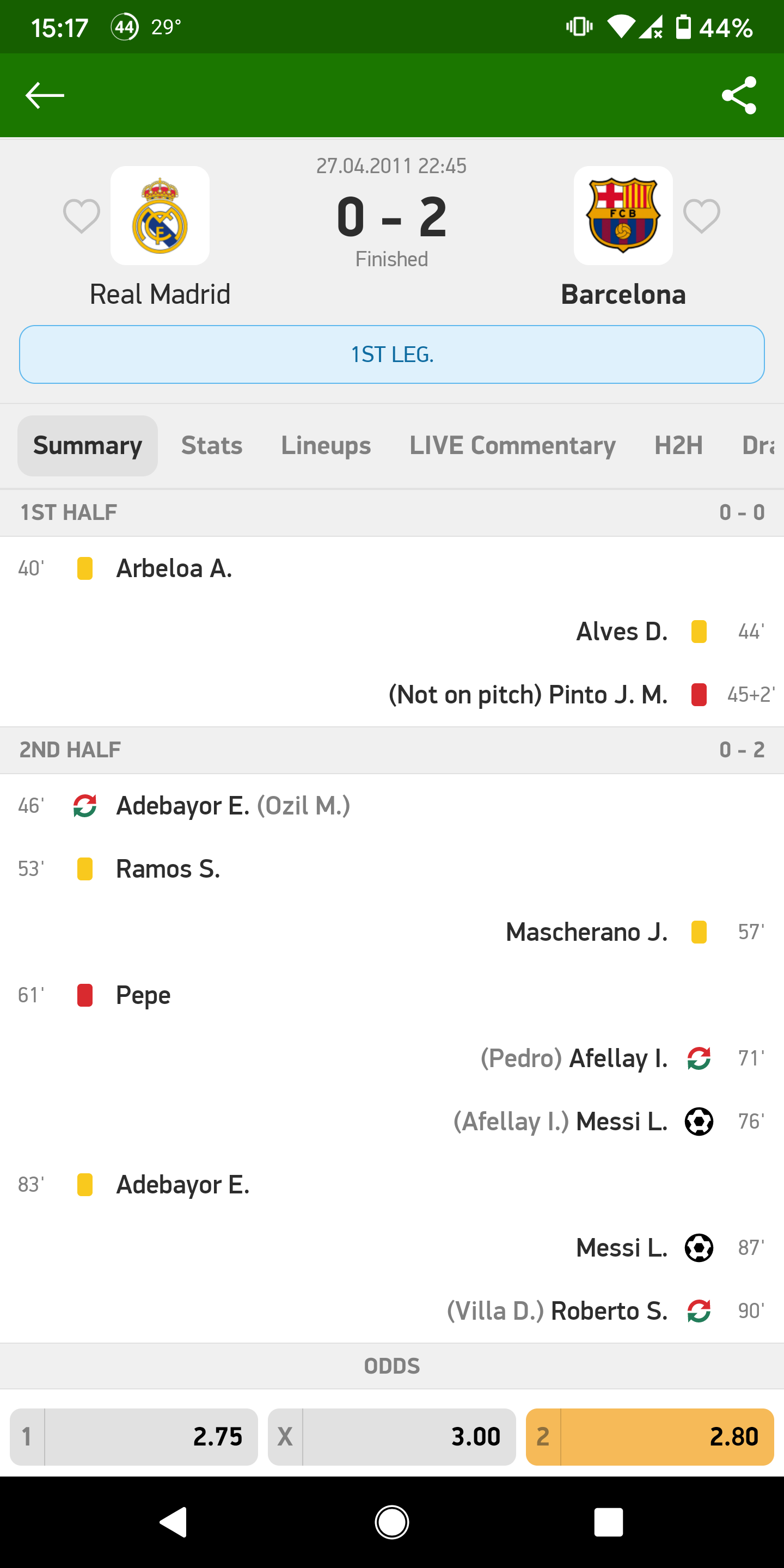Viewport: 784px width, 1568px height.
Task: Select highlighted away win odds 2.80
Action: [650, 1437]
